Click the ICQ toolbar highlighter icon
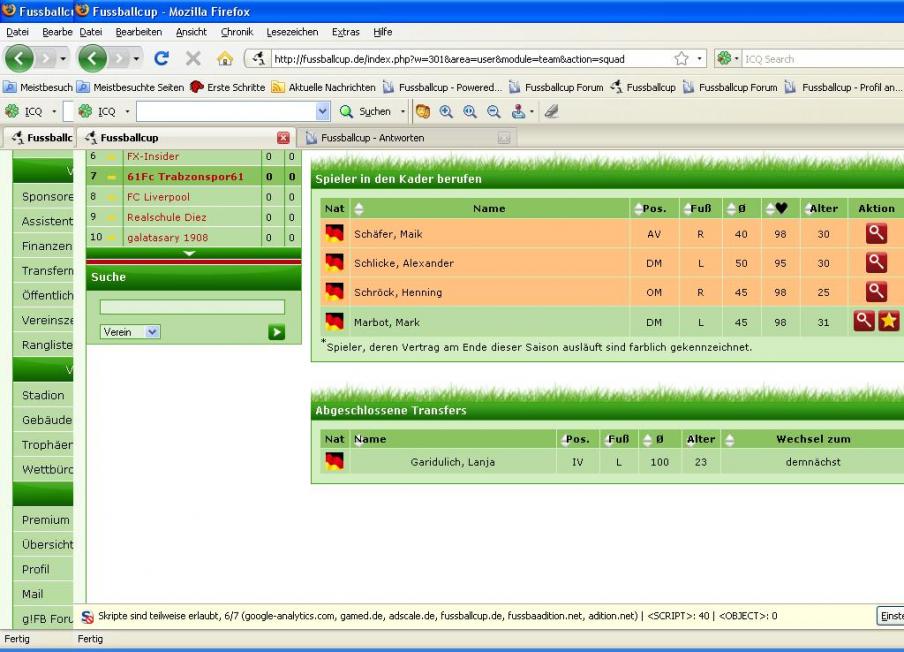This screenshot has width=904, height=652. tap(552, 112)
